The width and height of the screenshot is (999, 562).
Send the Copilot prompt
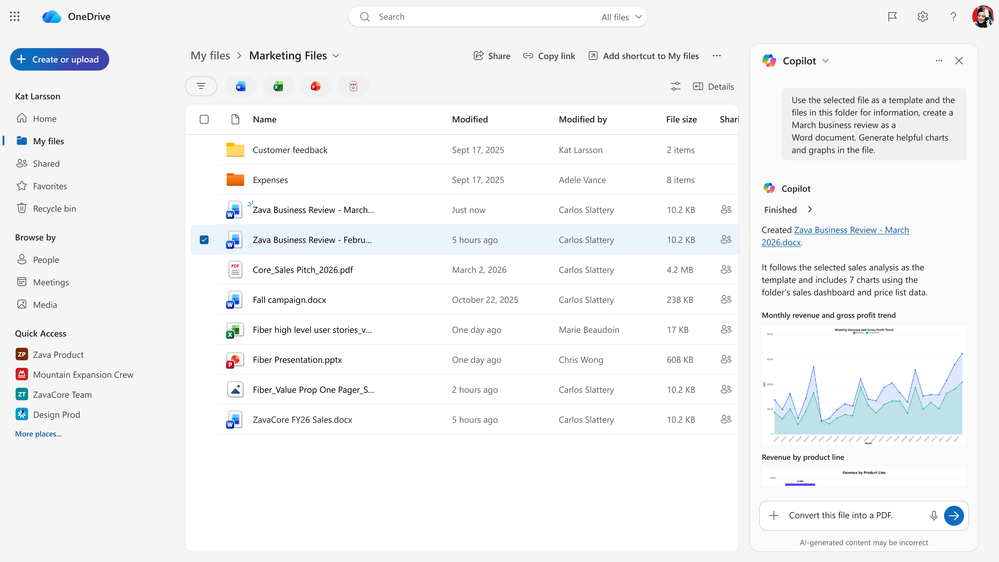coord(954,515)
